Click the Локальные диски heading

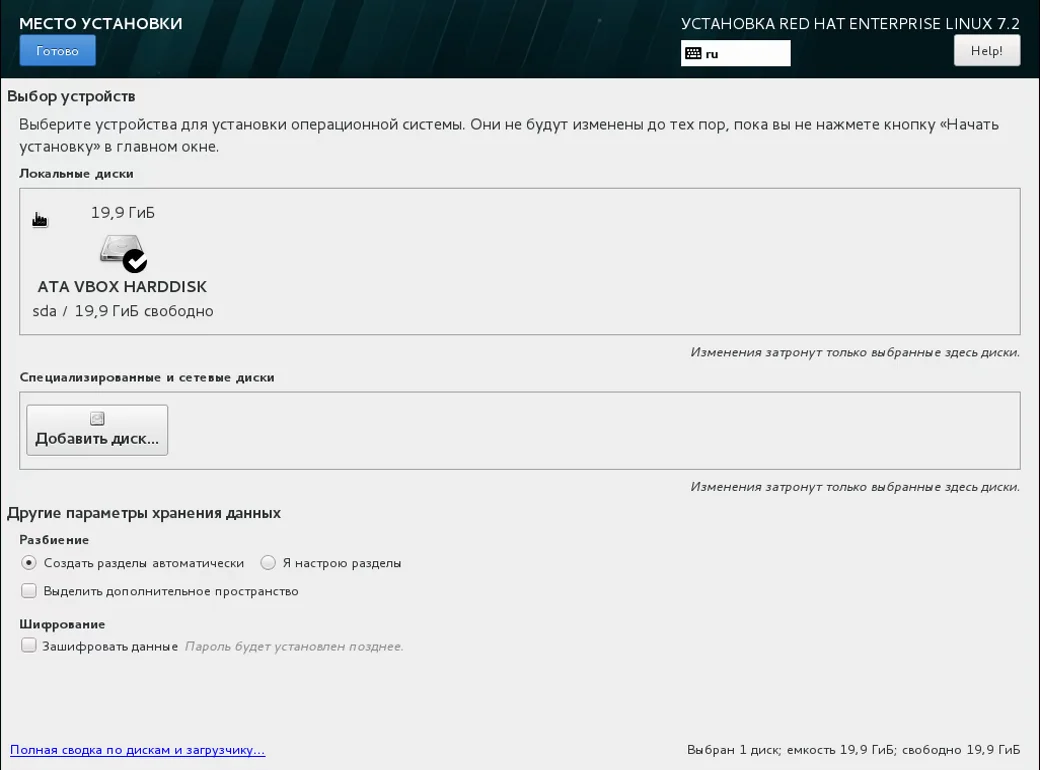point(76,174)
